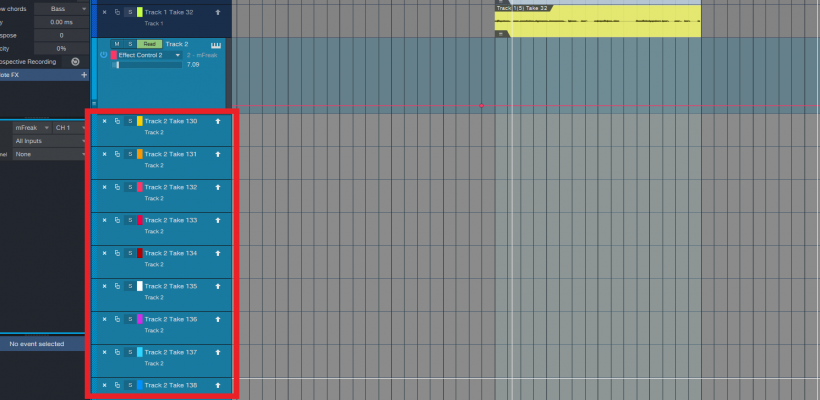Promote Track 2 Take 131 to track
Viewport: 820px width, 400px height.
pos(218,154)
